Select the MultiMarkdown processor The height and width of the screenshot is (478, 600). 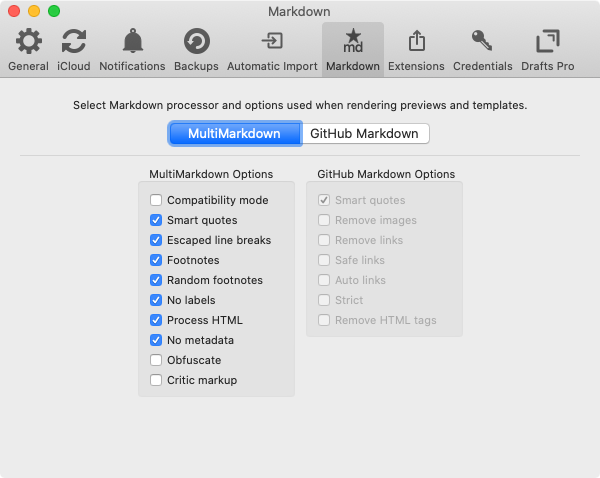click(235, 134)
